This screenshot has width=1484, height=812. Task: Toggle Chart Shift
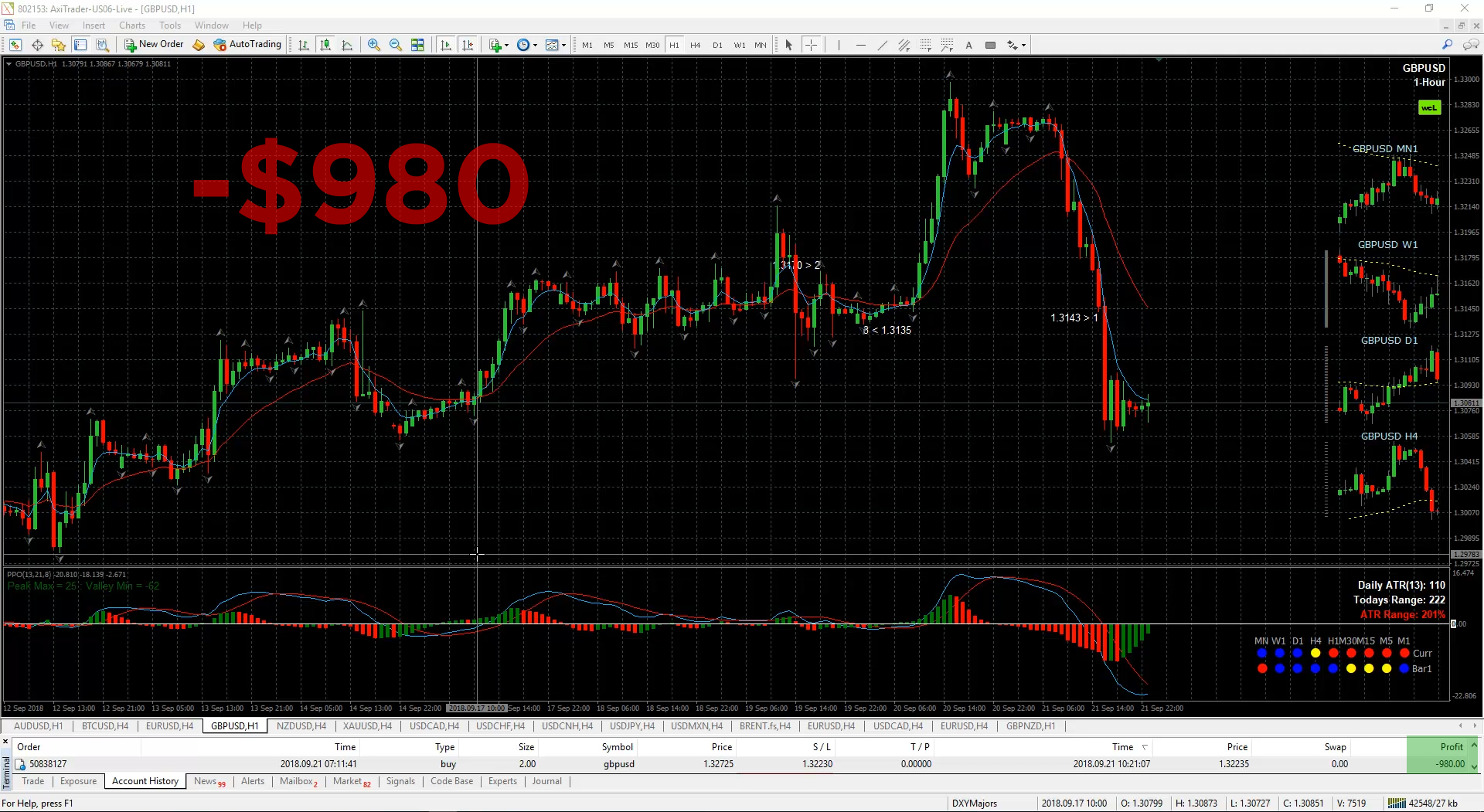point(468,45)
